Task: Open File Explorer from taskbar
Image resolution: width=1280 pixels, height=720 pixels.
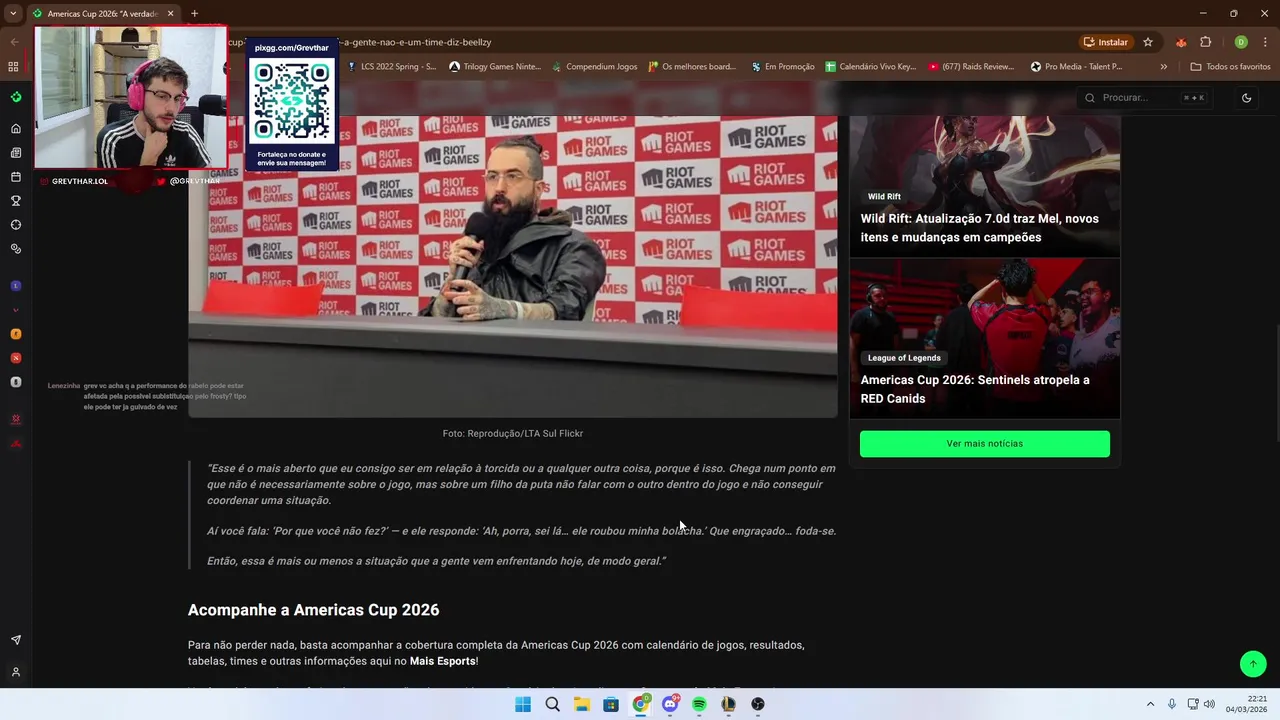Action: click(581, 704)
